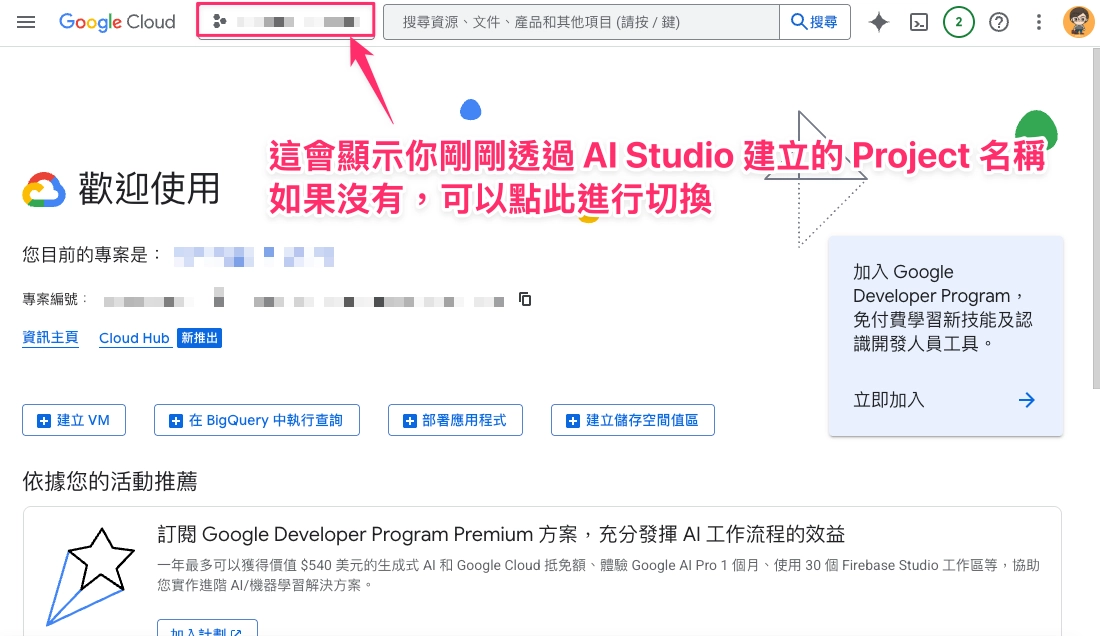Click the 歡迎使用 welcome heading
This screenshot has height=636, width=1100.
[x=149, y=189]
